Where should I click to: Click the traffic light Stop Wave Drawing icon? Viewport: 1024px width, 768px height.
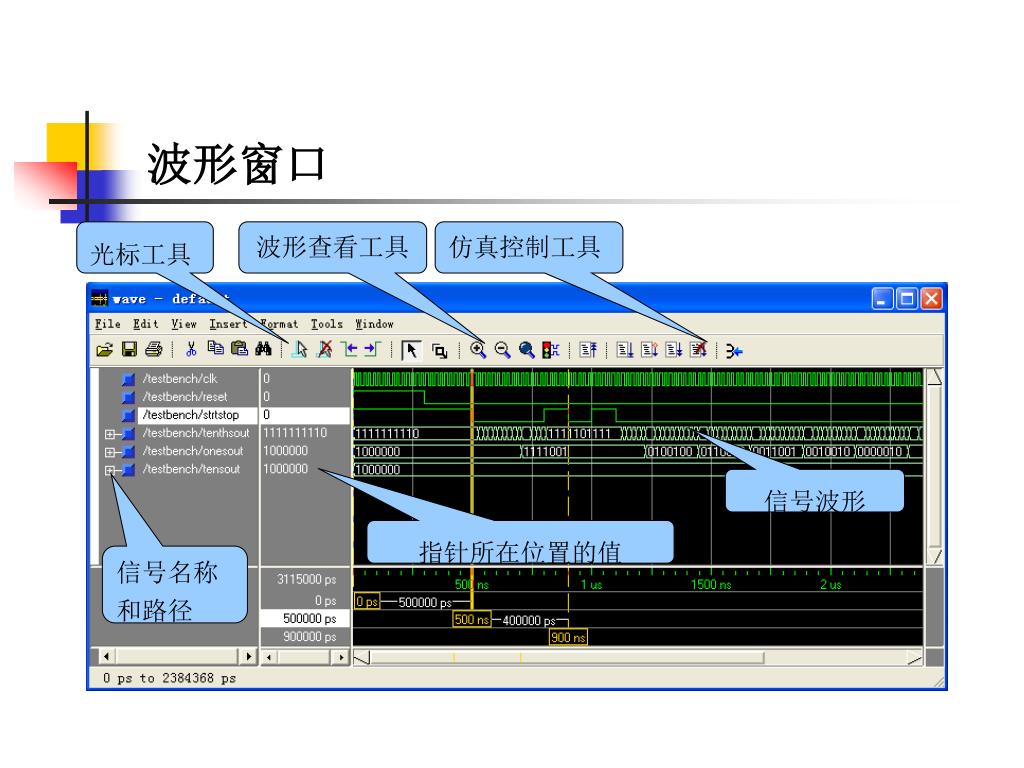[551, 351]
